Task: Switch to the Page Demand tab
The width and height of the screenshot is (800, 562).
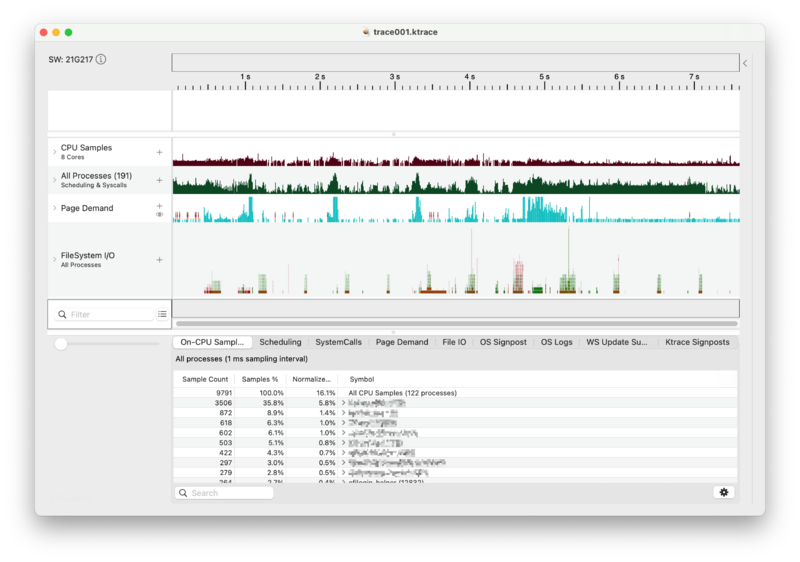Action: point(402,342)
